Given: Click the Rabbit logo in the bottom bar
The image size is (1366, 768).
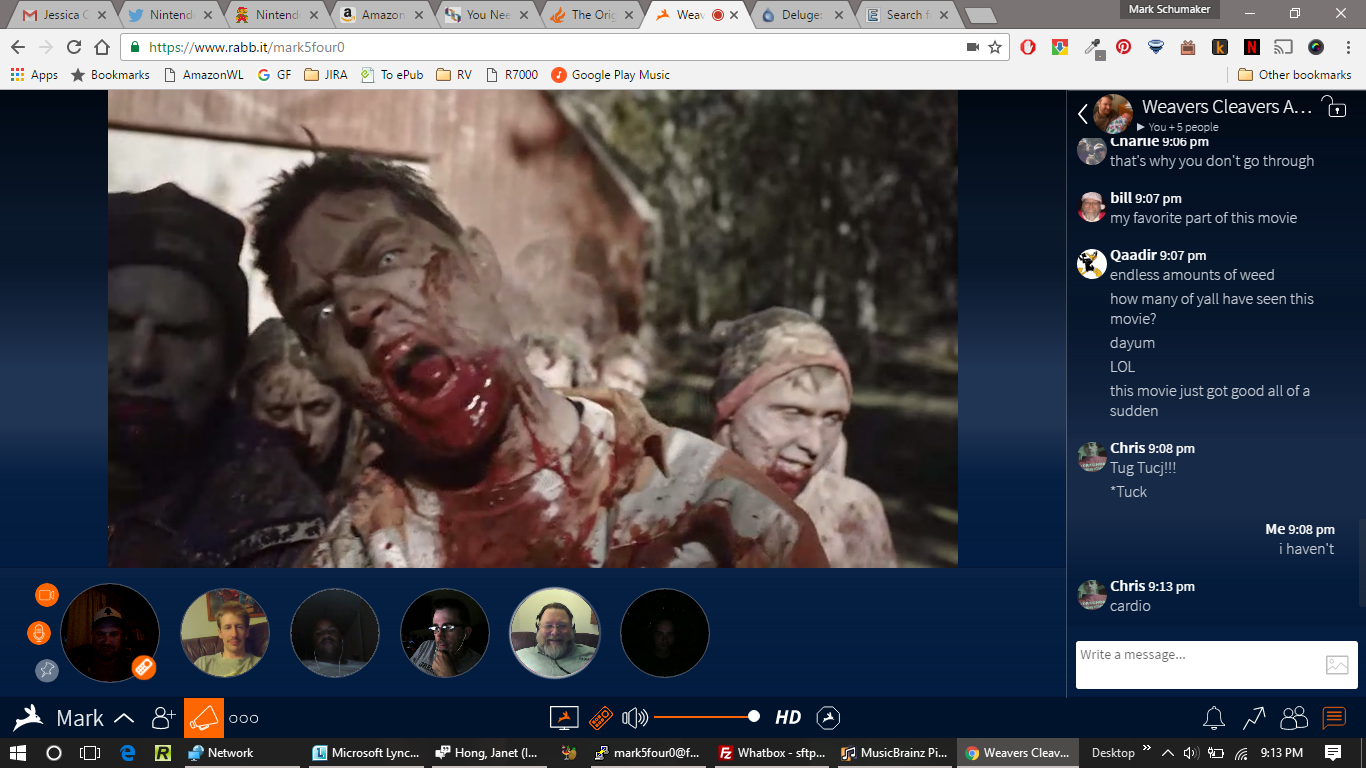Looking at the screenshot, I should tap(28, 717).
